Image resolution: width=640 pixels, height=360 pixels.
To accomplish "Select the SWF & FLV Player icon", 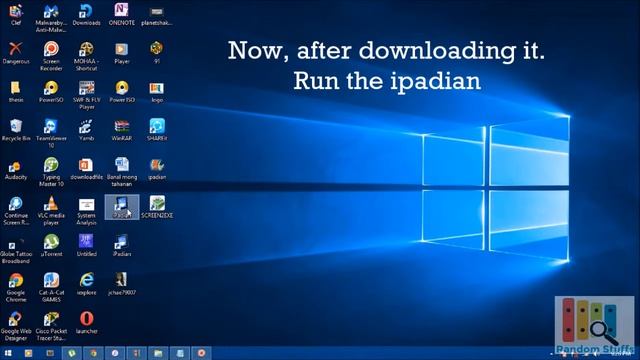I will (87, 96).
